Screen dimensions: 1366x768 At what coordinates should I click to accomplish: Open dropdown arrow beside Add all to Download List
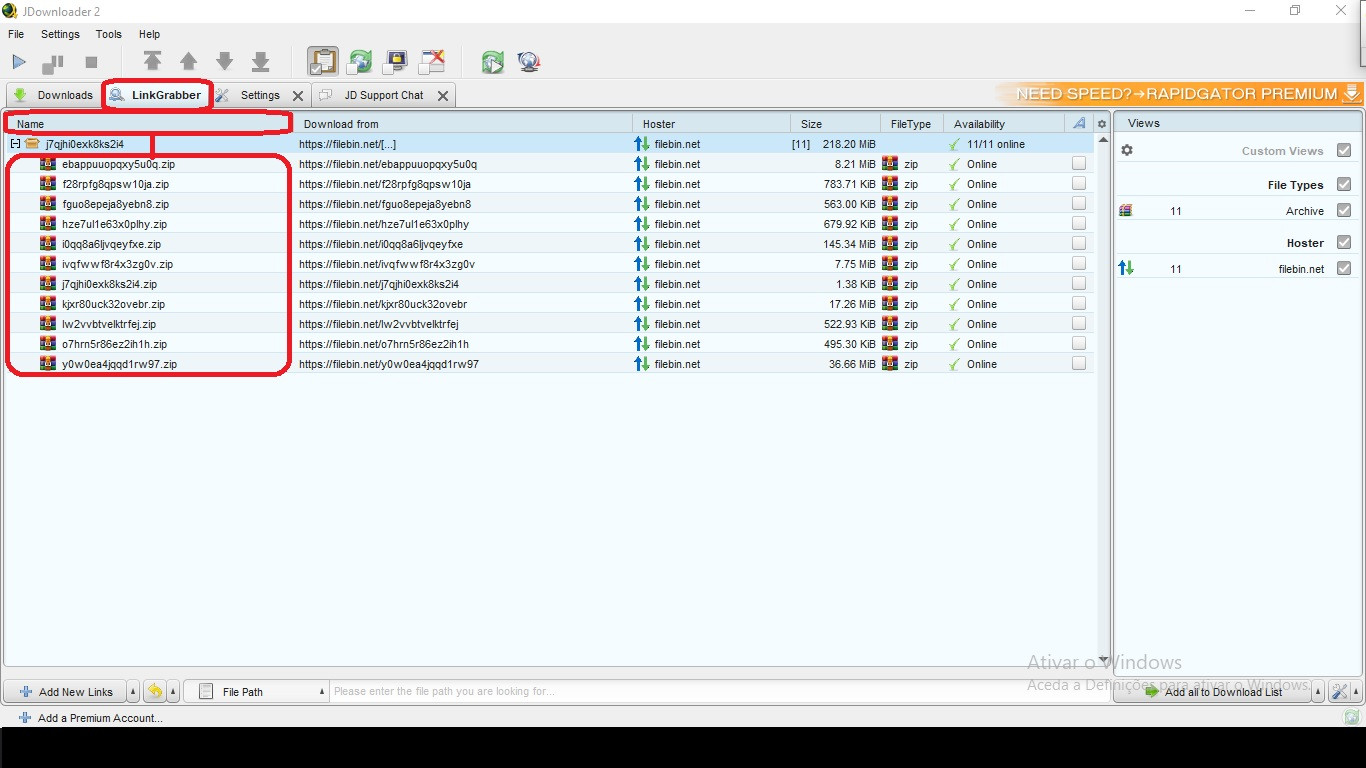[x=1319, y=692]
